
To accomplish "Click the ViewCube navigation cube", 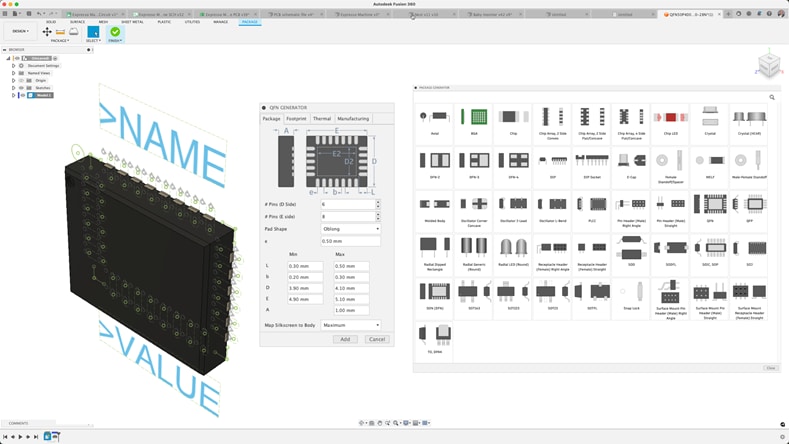I will click(769, 64).
